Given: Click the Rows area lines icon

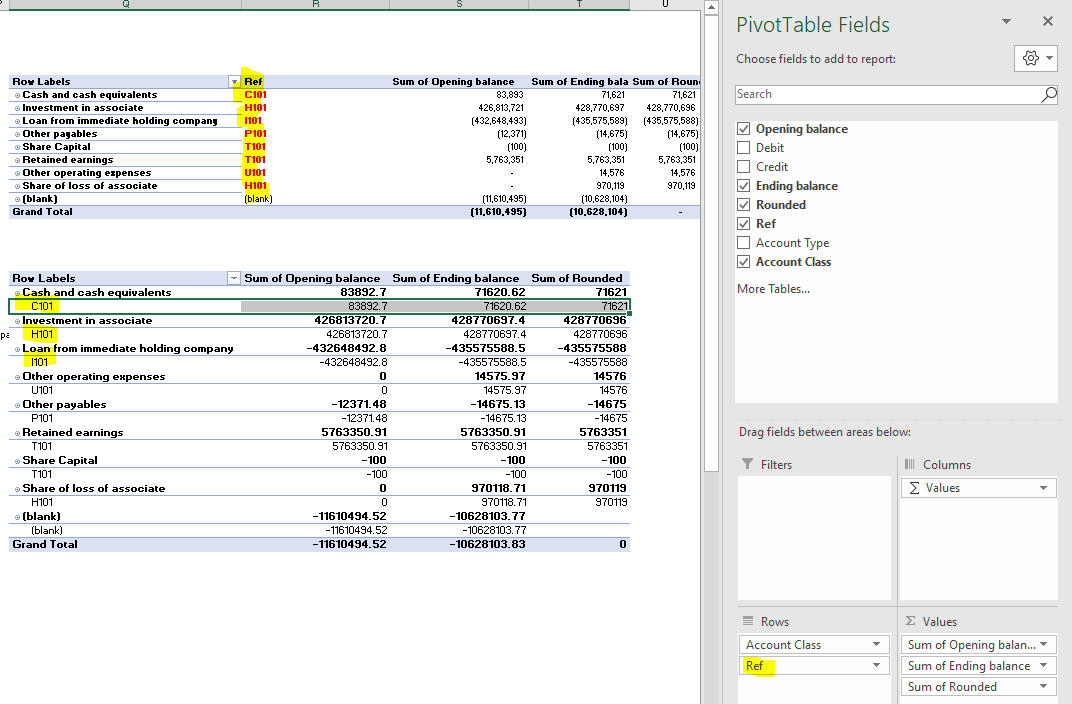Looking at the screenshot, I should point(749,621).
